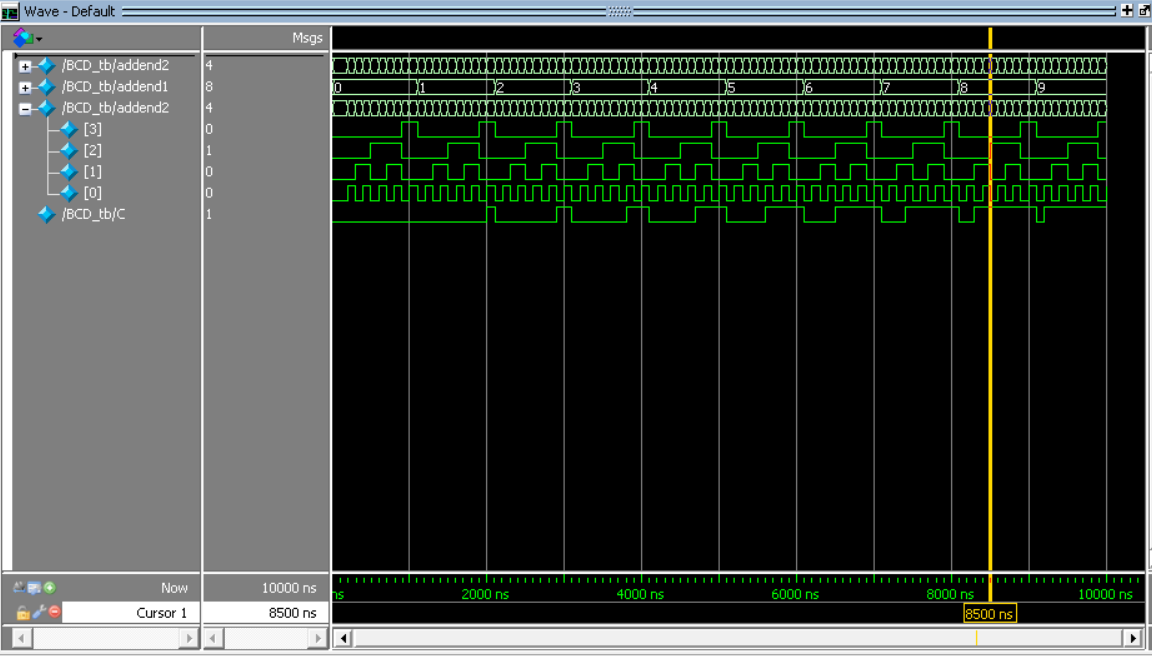Click the diamond icon of bit [1]

(x=69, y=172)
